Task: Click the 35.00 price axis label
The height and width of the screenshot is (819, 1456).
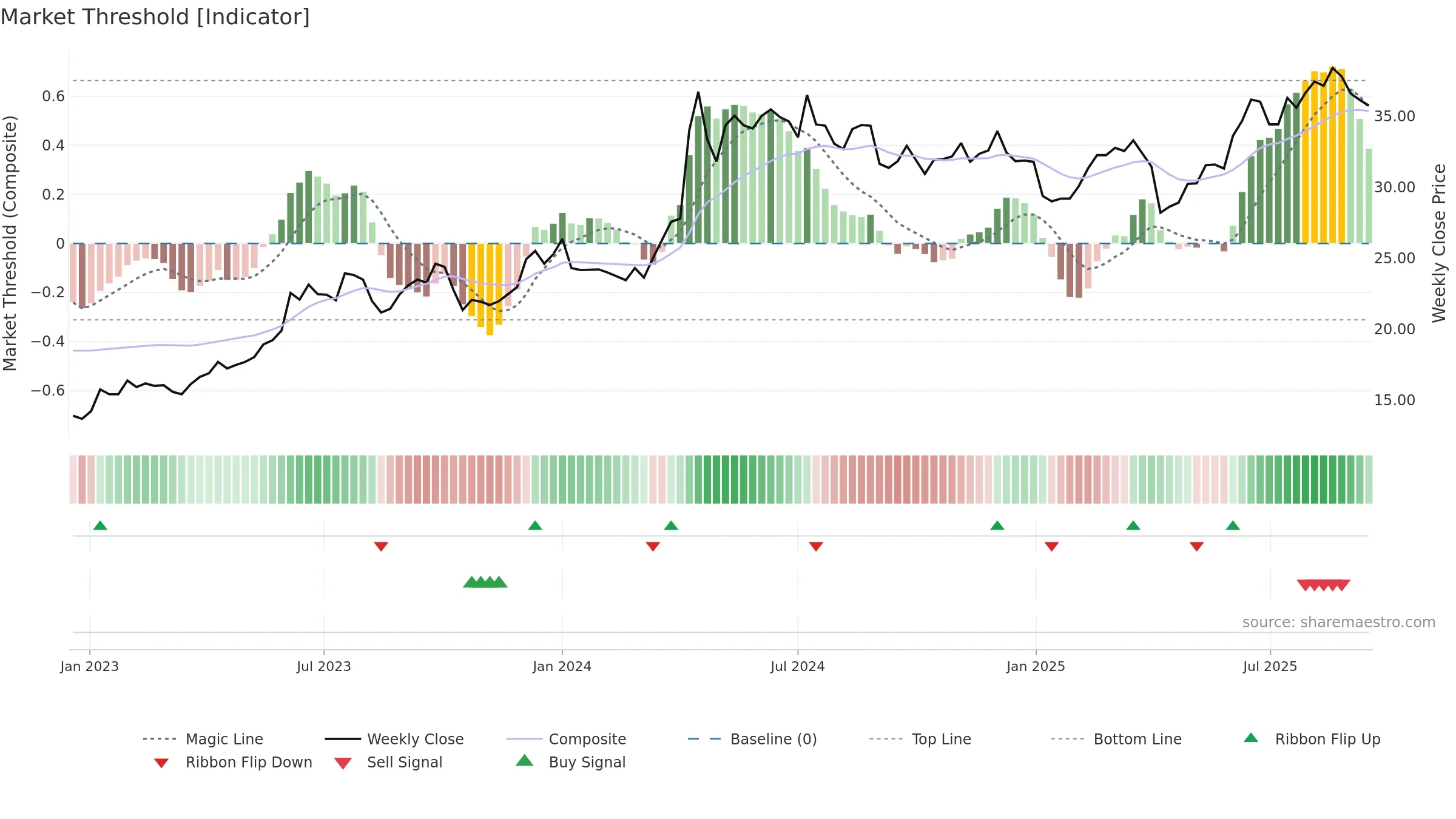Action: tap(1395, 116)
